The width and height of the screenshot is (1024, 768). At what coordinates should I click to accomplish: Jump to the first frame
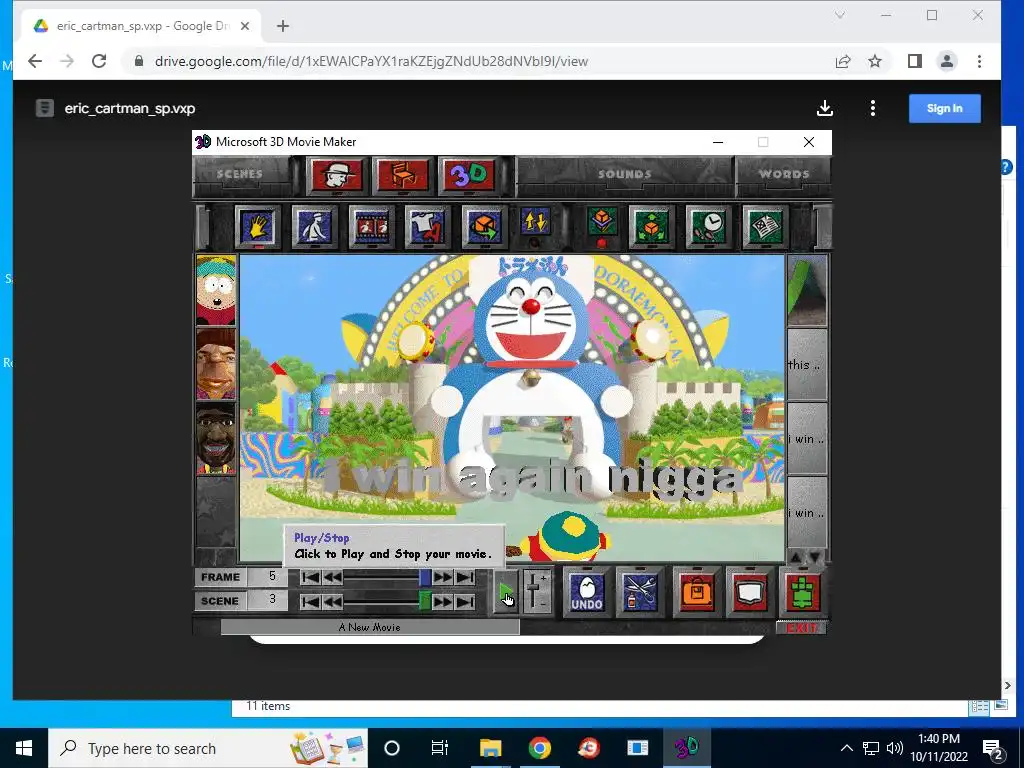[311, 577]
